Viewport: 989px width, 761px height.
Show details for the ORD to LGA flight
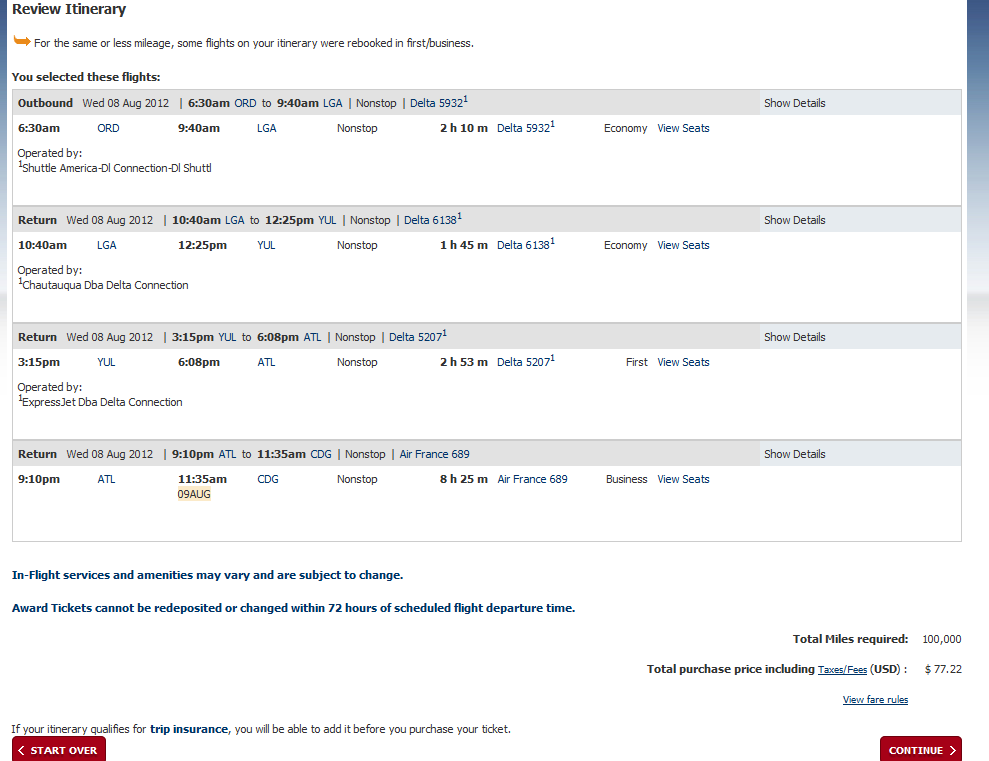(794, 103)
